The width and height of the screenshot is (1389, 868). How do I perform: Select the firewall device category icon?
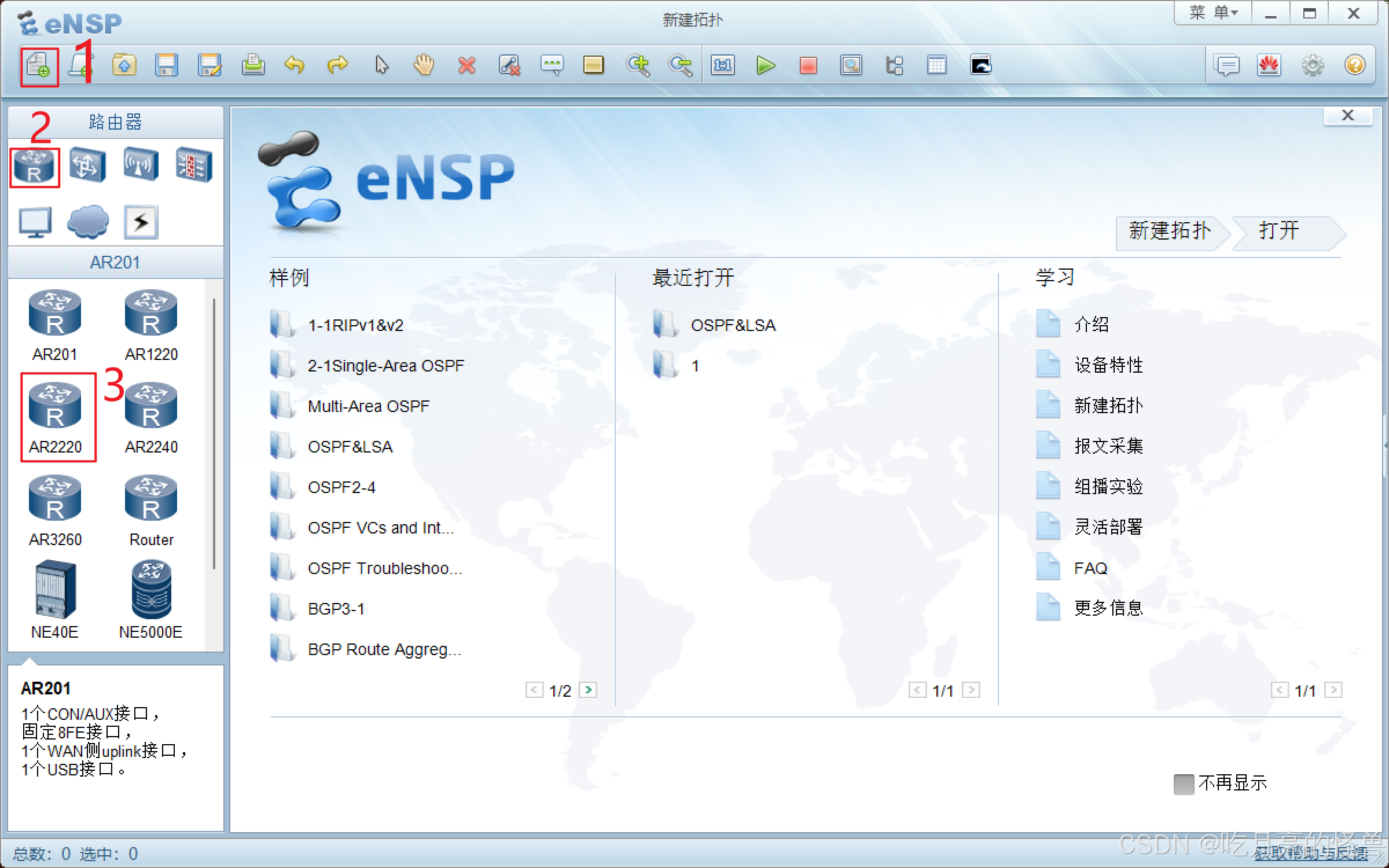[194, 165]
